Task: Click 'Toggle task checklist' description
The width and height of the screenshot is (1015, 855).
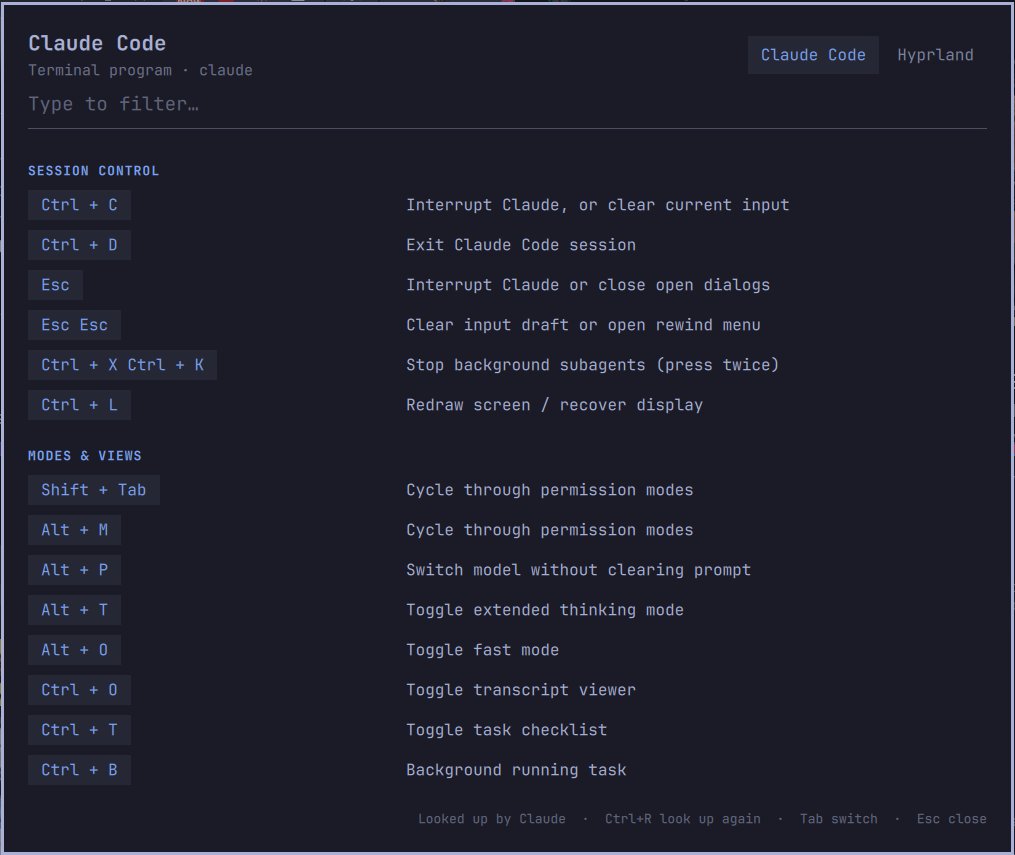Action: [506, 730]
